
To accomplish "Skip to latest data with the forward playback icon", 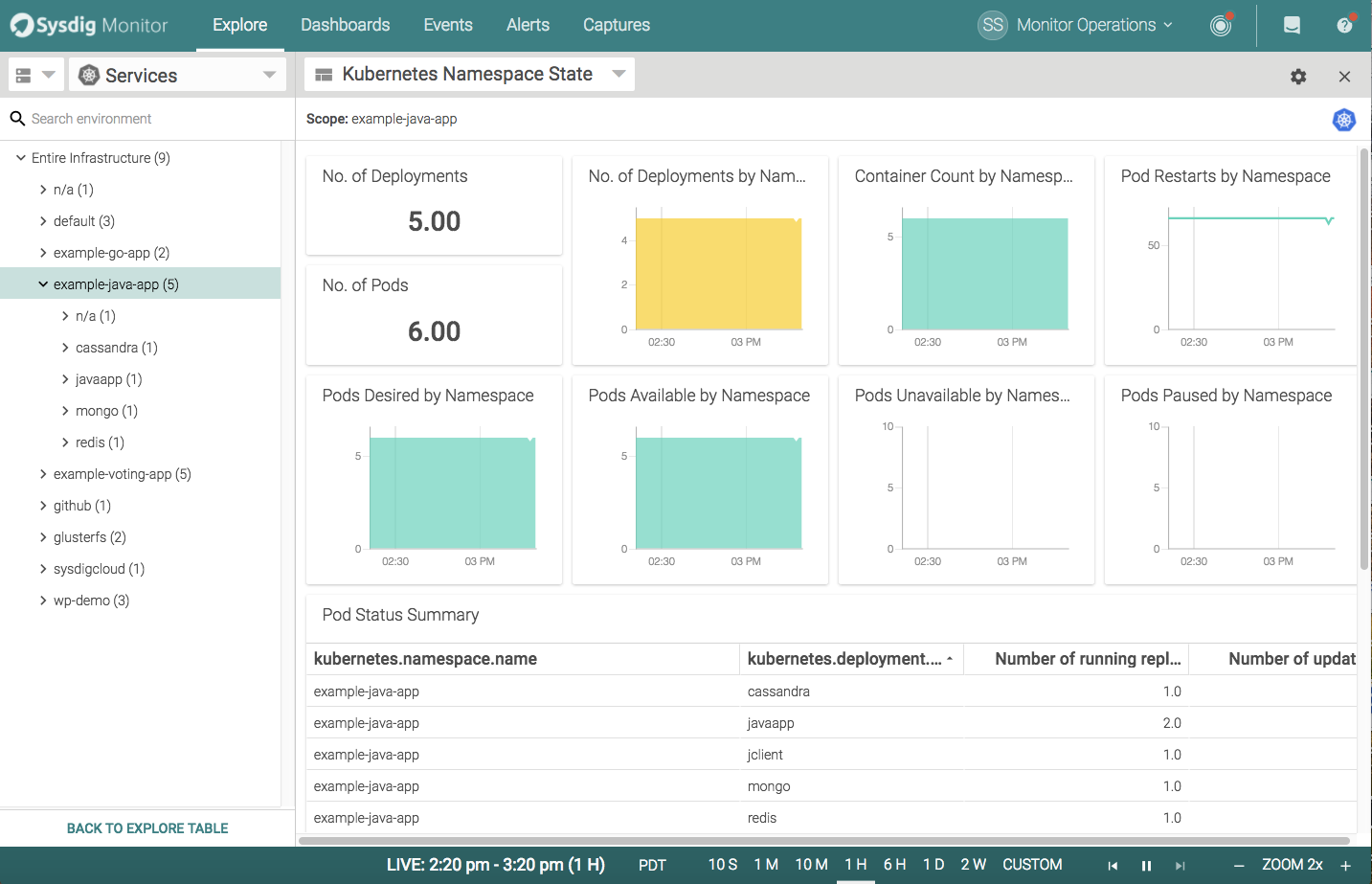I will pyautogui.click(x=1179, y=865).
